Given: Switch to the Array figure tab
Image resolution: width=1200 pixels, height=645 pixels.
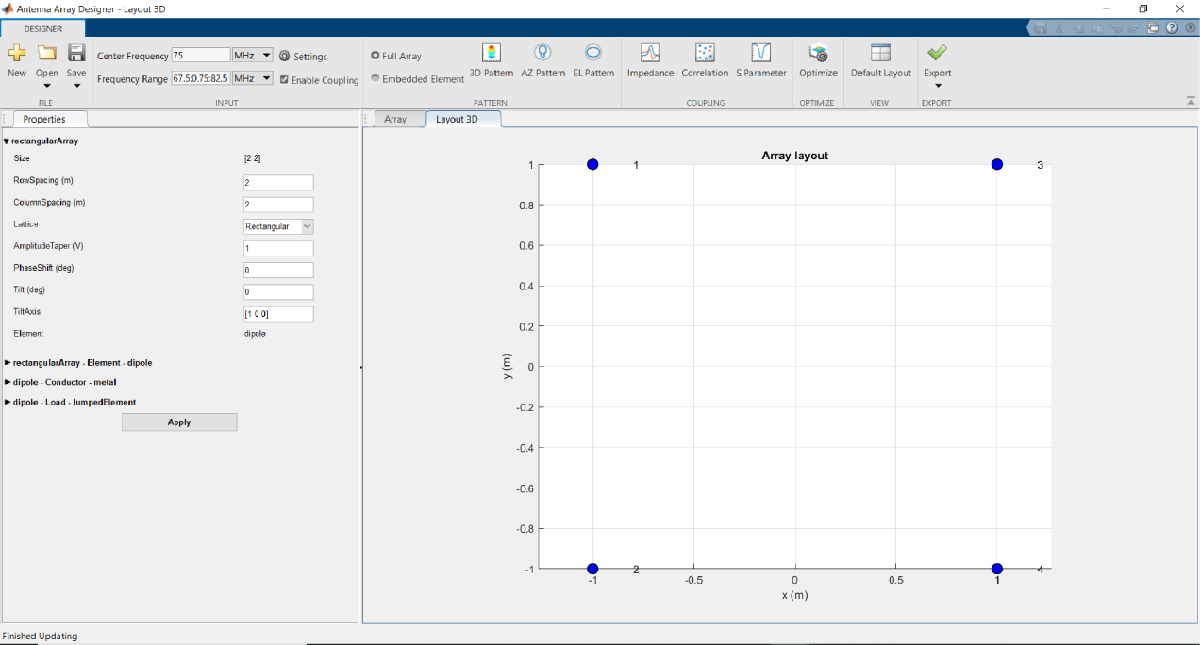Looking at the screenshot, I should (x=396, y=119).
